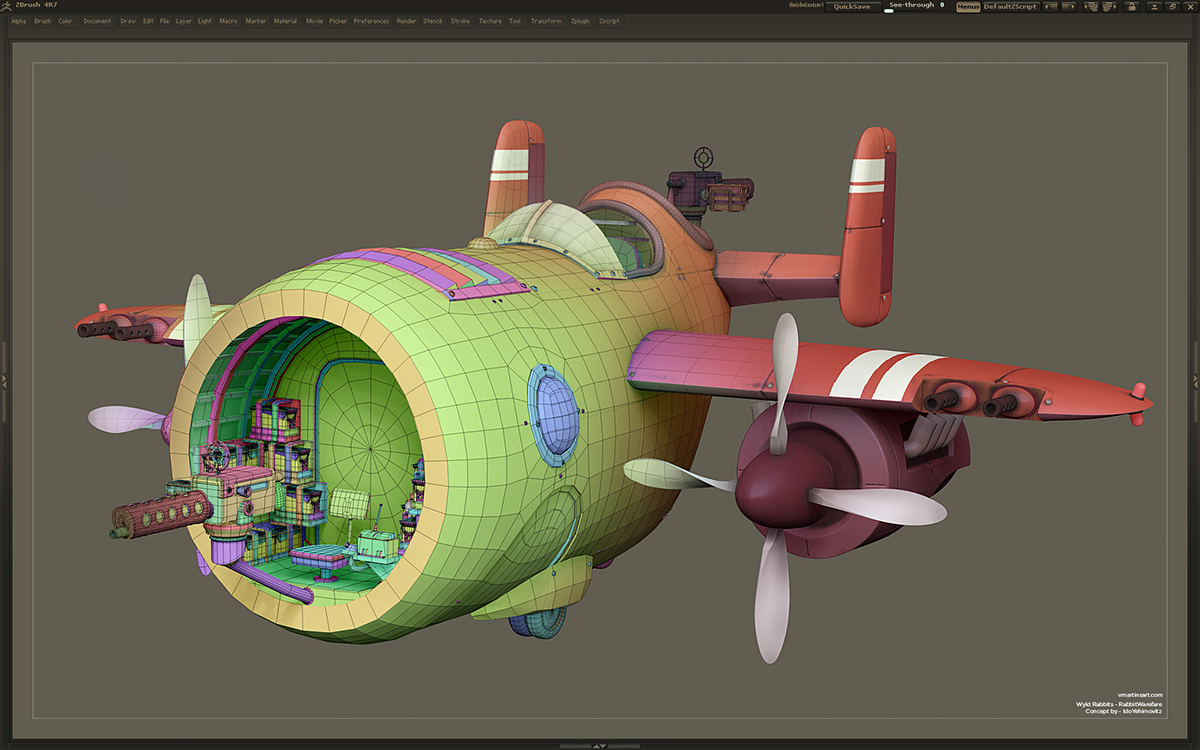Load previous UI colors icon
The width and height of the screenshot is (1200, 750).
click(1050, 6)
